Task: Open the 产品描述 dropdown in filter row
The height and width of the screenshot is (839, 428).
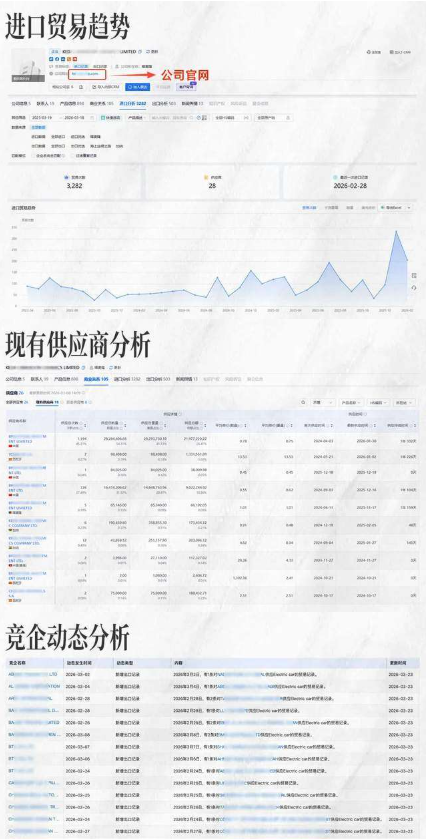Action: coord(136,117)
